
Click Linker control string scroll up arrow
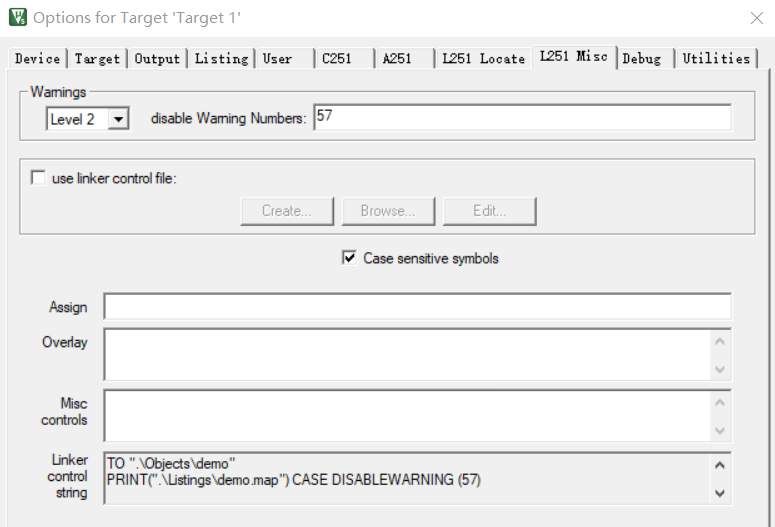[x=720, y=465]
